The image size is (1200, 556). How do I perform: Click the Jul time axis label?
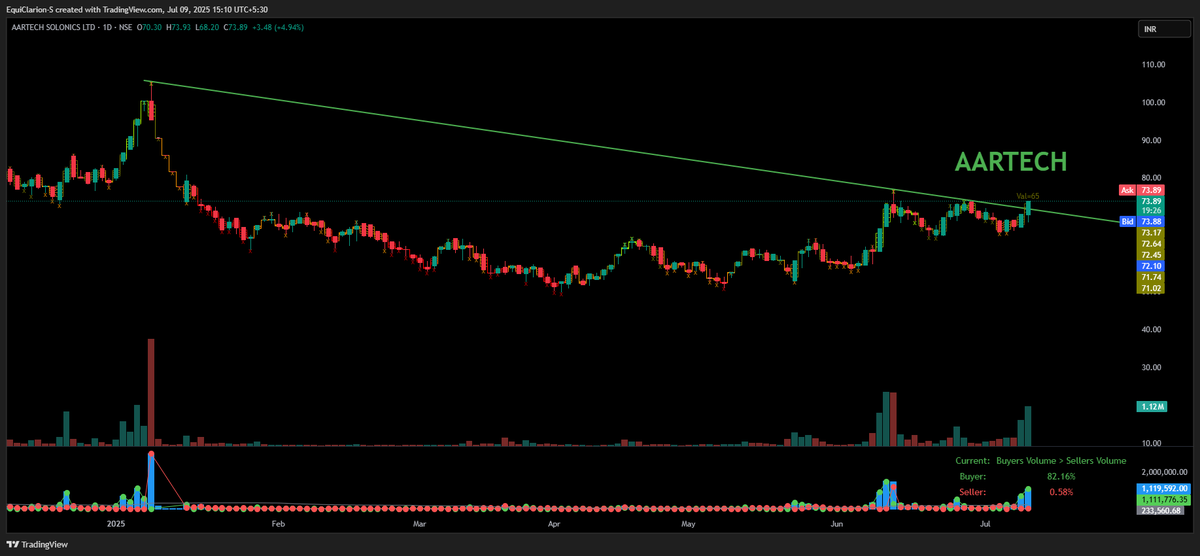(986, 523)
